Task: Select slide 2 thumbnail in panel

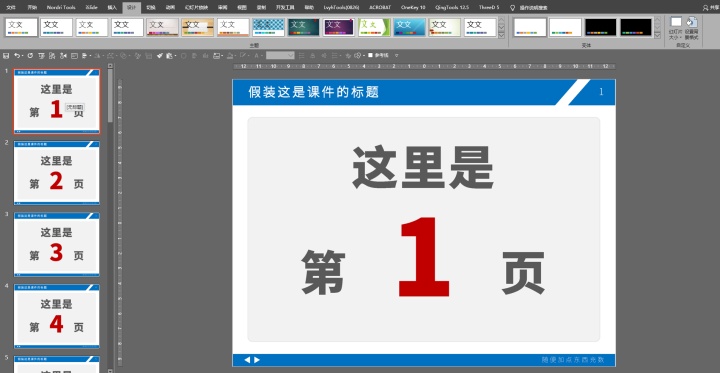Action: 56,173
